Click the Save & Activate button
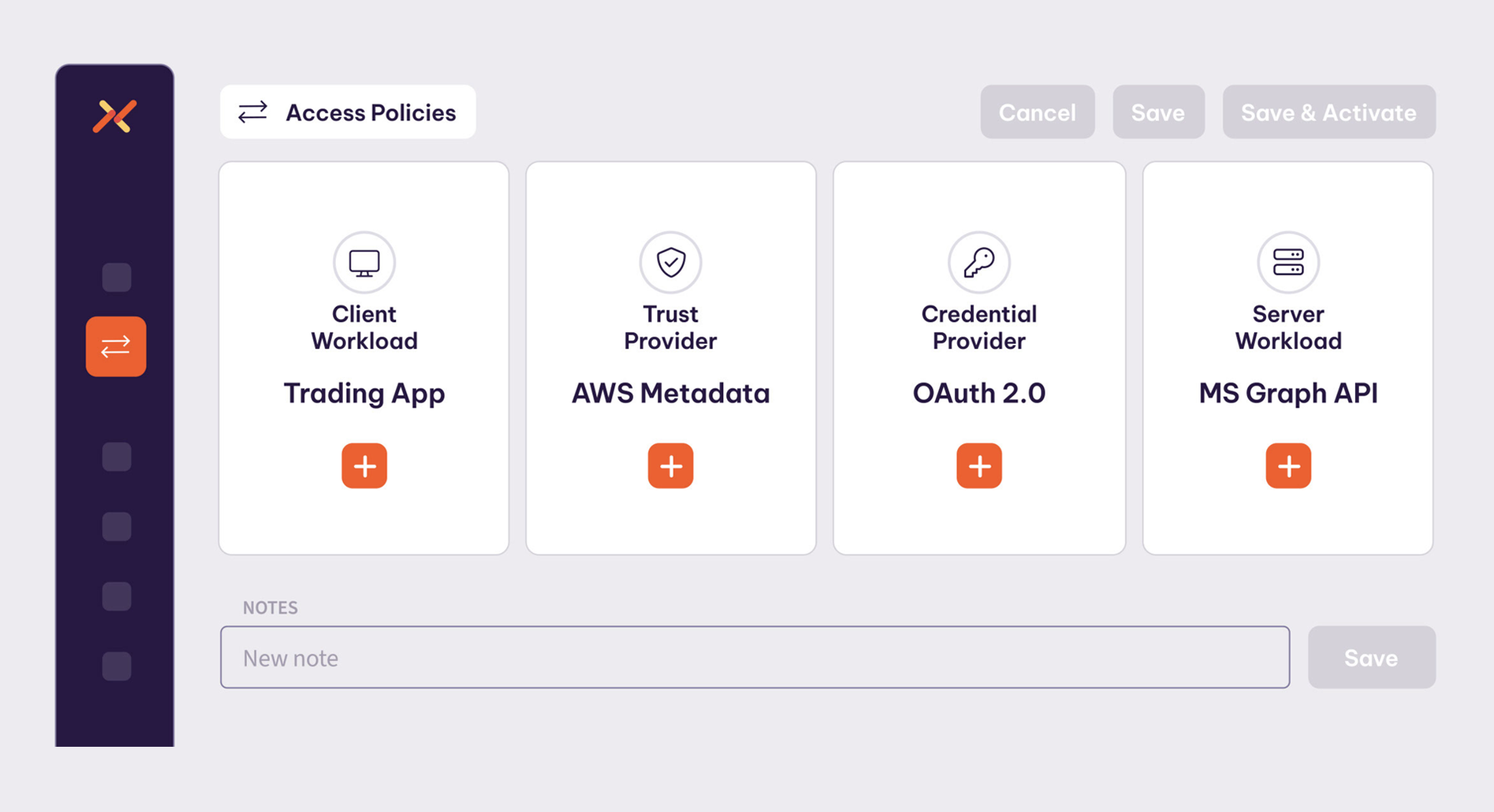This screenshot has width=1494, height=812. (1328, 113)
